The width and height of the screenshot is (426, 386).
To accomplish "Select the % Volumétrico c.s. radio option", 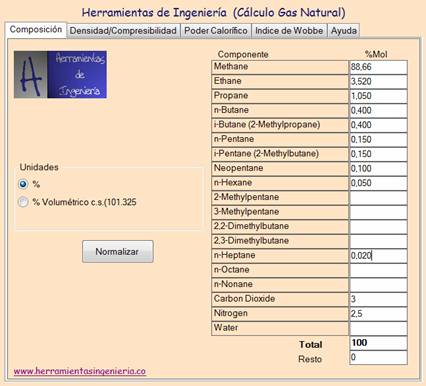I will pyautogui.click(x=23, y=202).
